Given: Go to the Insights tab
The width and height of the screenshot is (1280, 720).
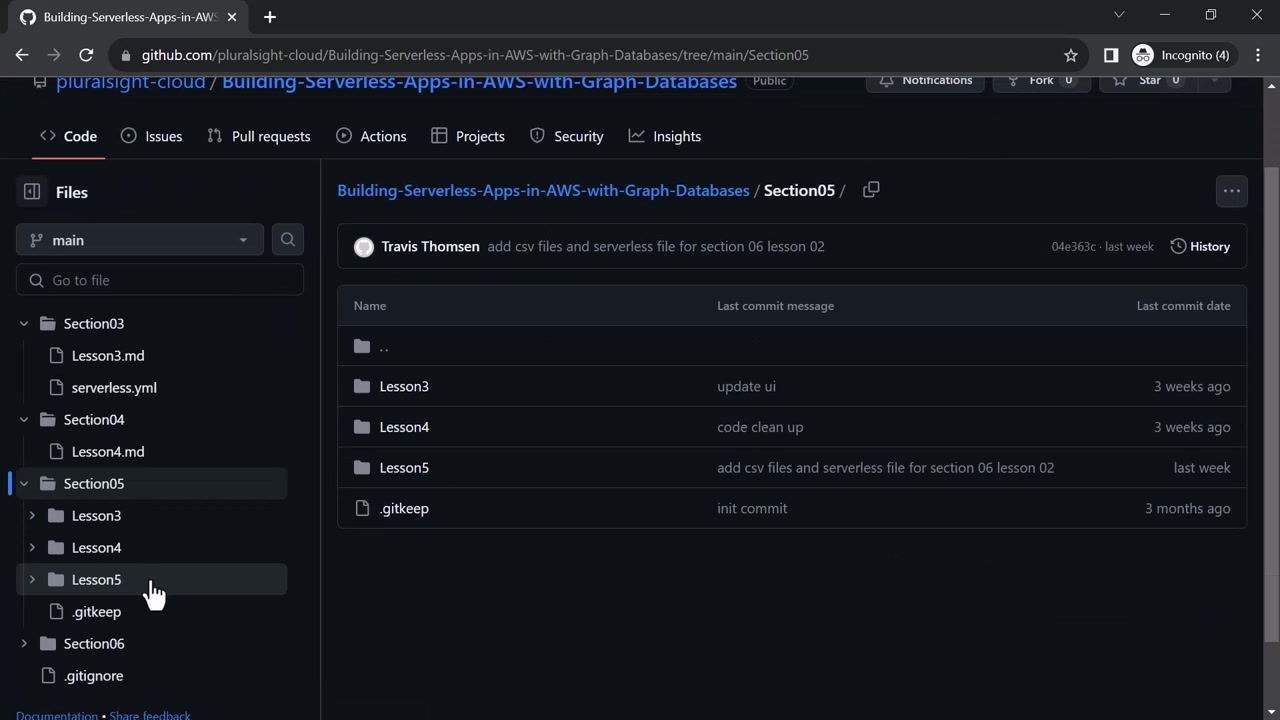Looking at the screenshot, I should 665,136.
